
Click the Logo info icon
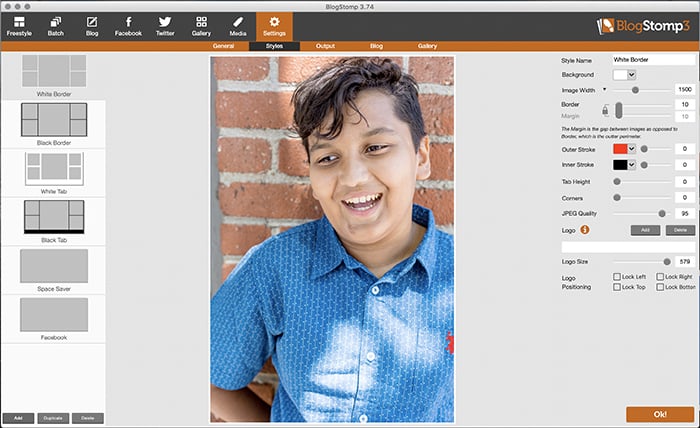point(585,230)
